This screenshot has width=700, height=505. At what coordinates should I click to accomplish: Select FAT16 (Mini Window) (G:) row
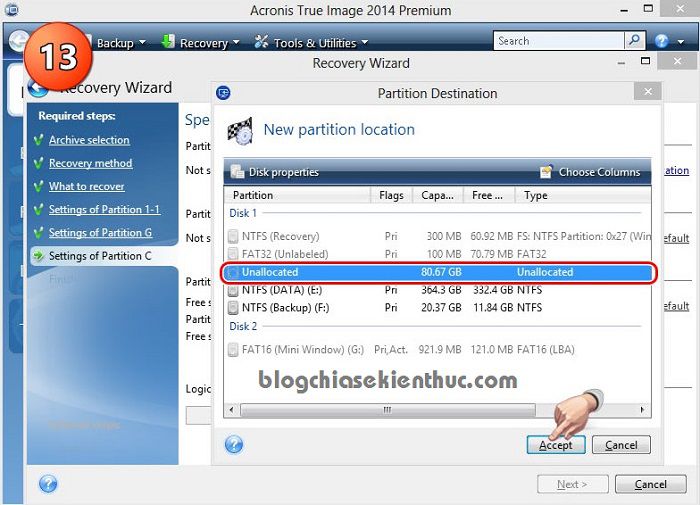(x=438, y=350)
